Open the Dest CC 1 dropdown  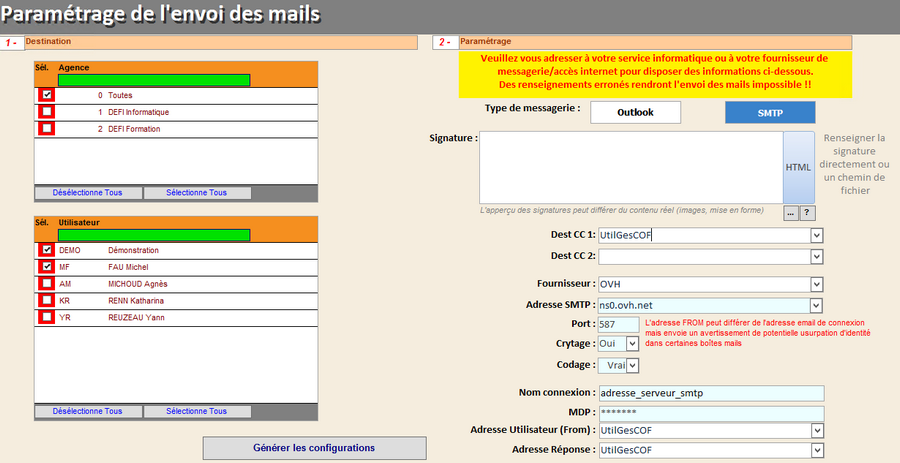pyautogui.click(x=817, y=236)
